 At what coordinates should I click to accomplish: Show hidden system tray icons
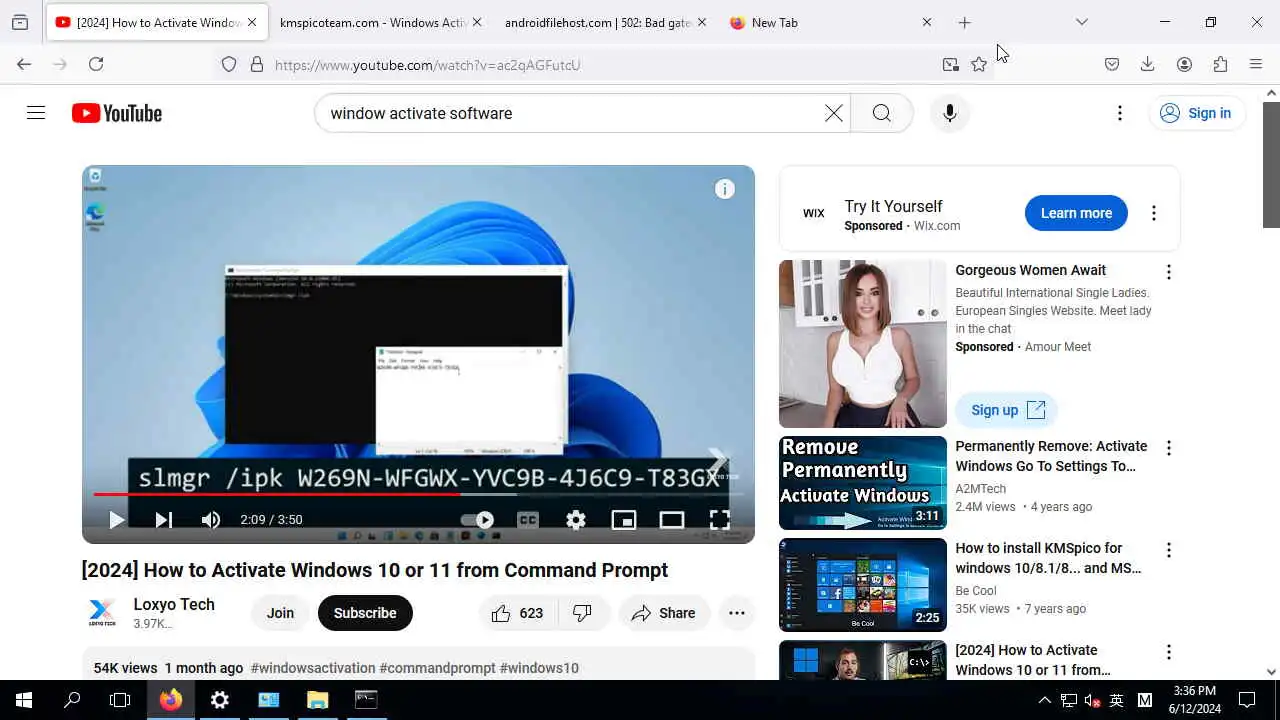click(x=1044, y=700)
